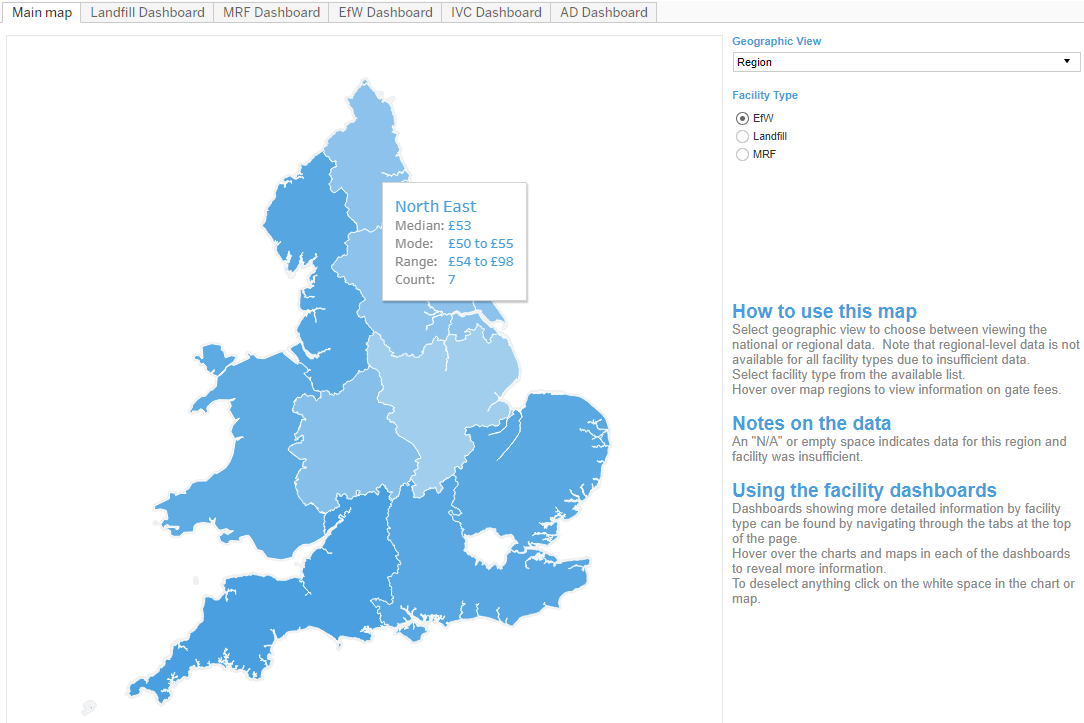The height and width of the screenshot is (723, 1084).
Task: View the EfW Dashboard tab
Action: pyautogui.click(x=384, y=13)
